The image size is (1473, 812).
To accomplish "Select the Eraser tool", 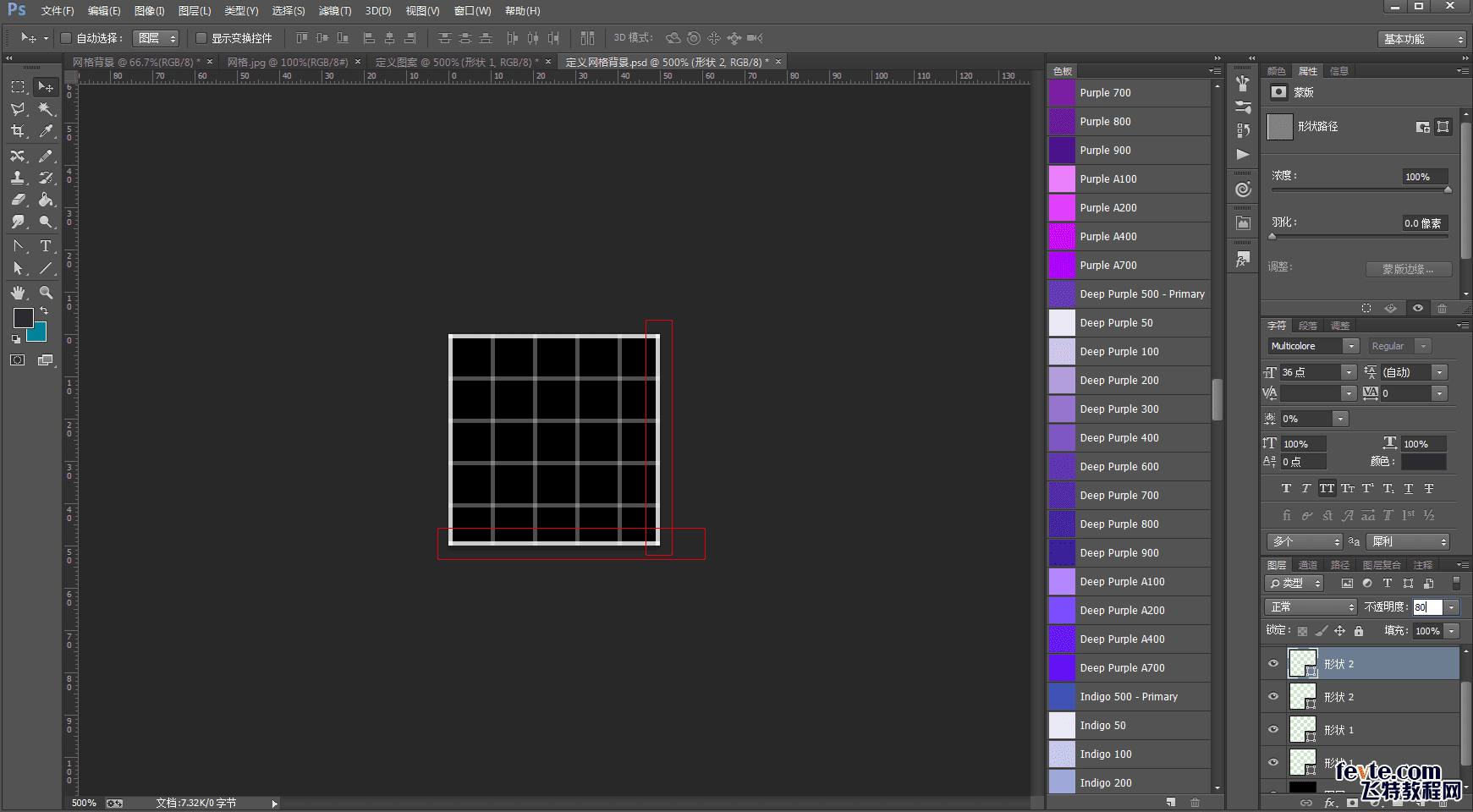I will pos(18,200).
